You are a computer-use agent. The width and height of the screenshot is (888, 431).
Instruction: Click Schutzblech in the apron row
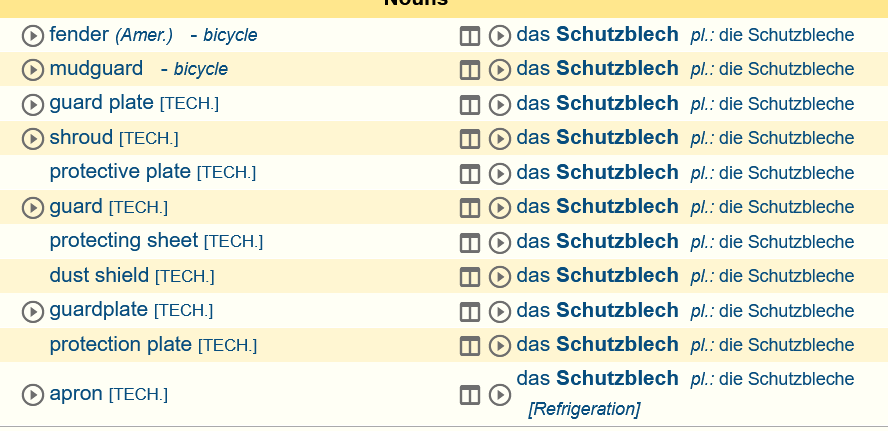pyautogui.click(x=617, y=378)
